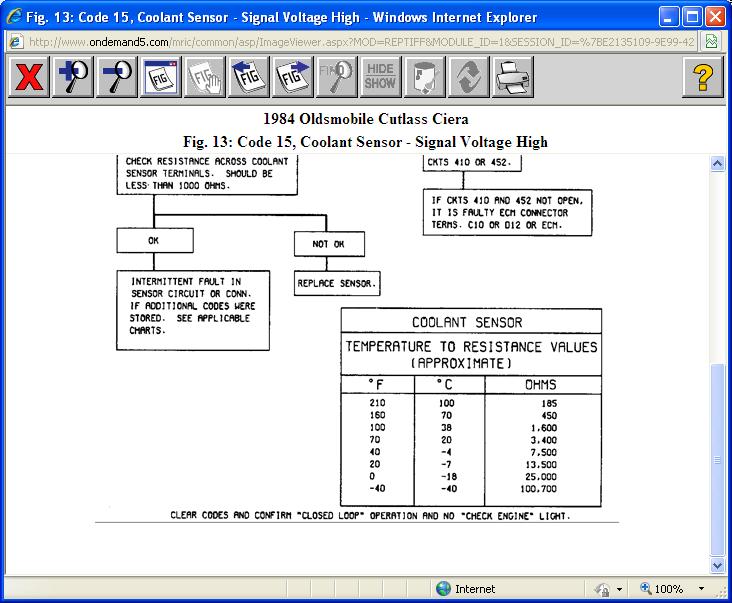
Task: Click the paint bucket icon
Action: point(424,77)
